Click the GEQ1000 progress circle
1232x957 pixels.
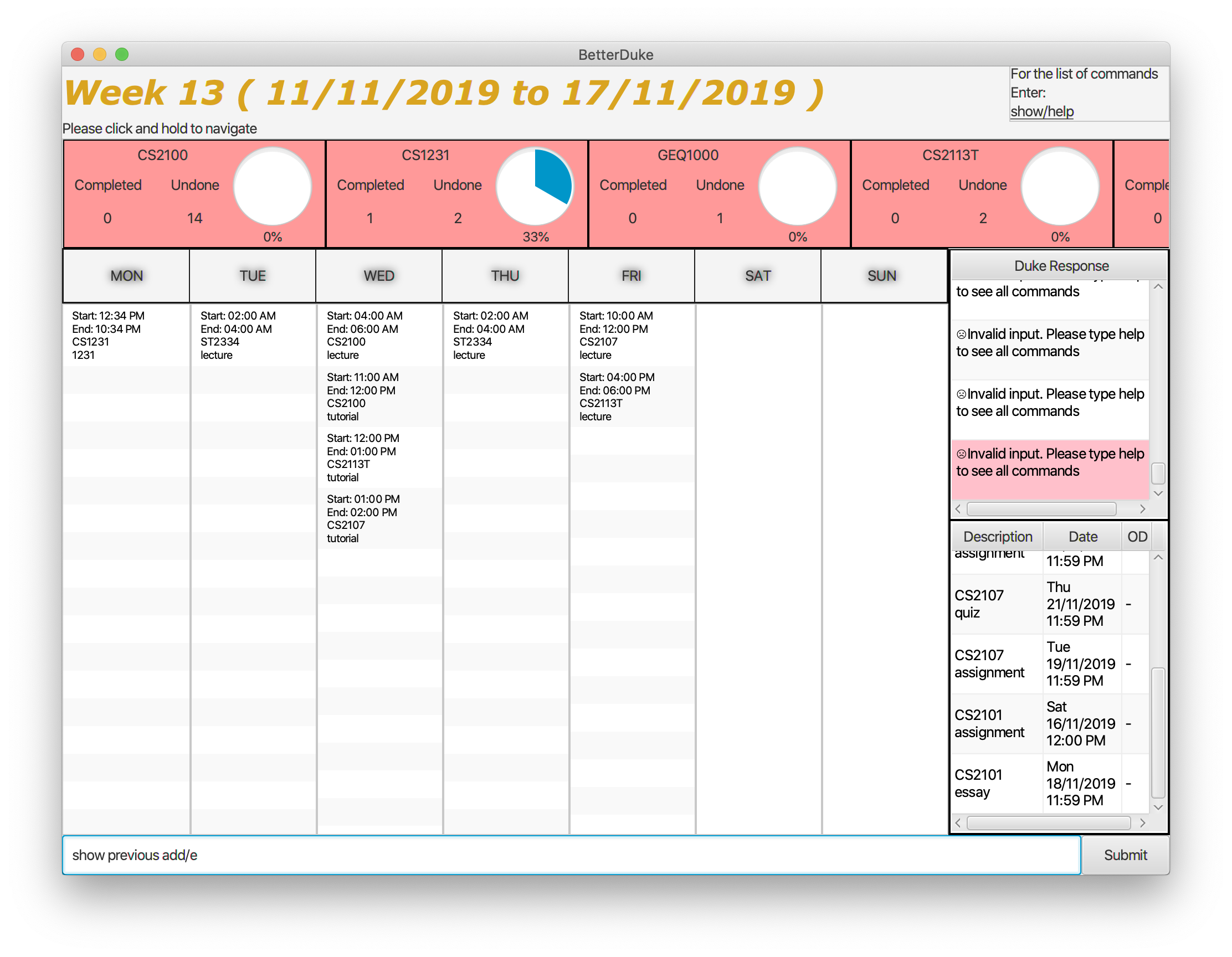797,186
